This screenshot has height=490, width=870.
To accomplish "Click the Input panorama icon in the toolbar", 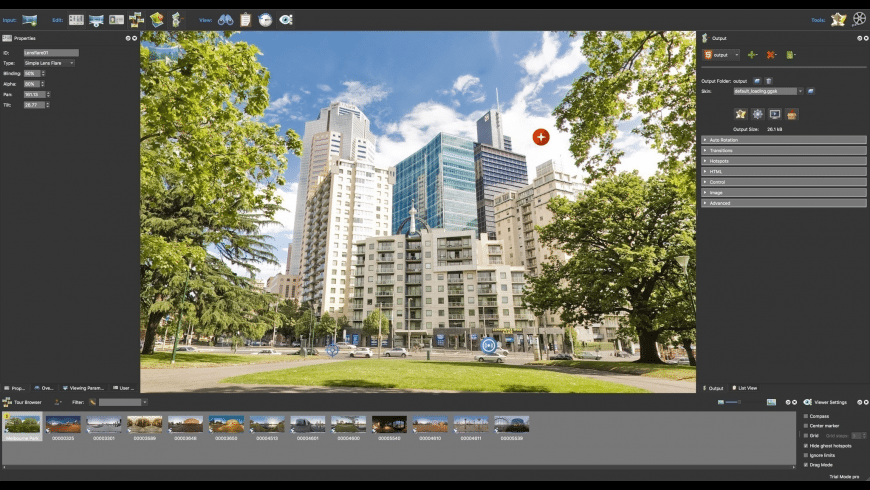I will (x=29, y=20).
